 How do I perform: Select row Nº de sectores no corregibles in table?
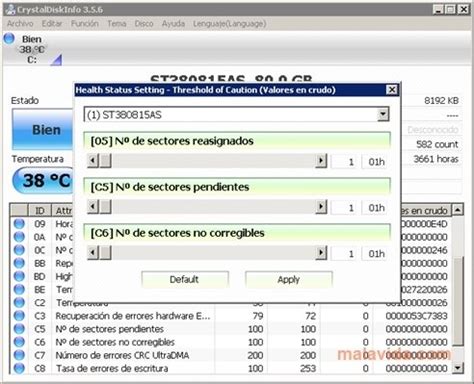point(231,342)
